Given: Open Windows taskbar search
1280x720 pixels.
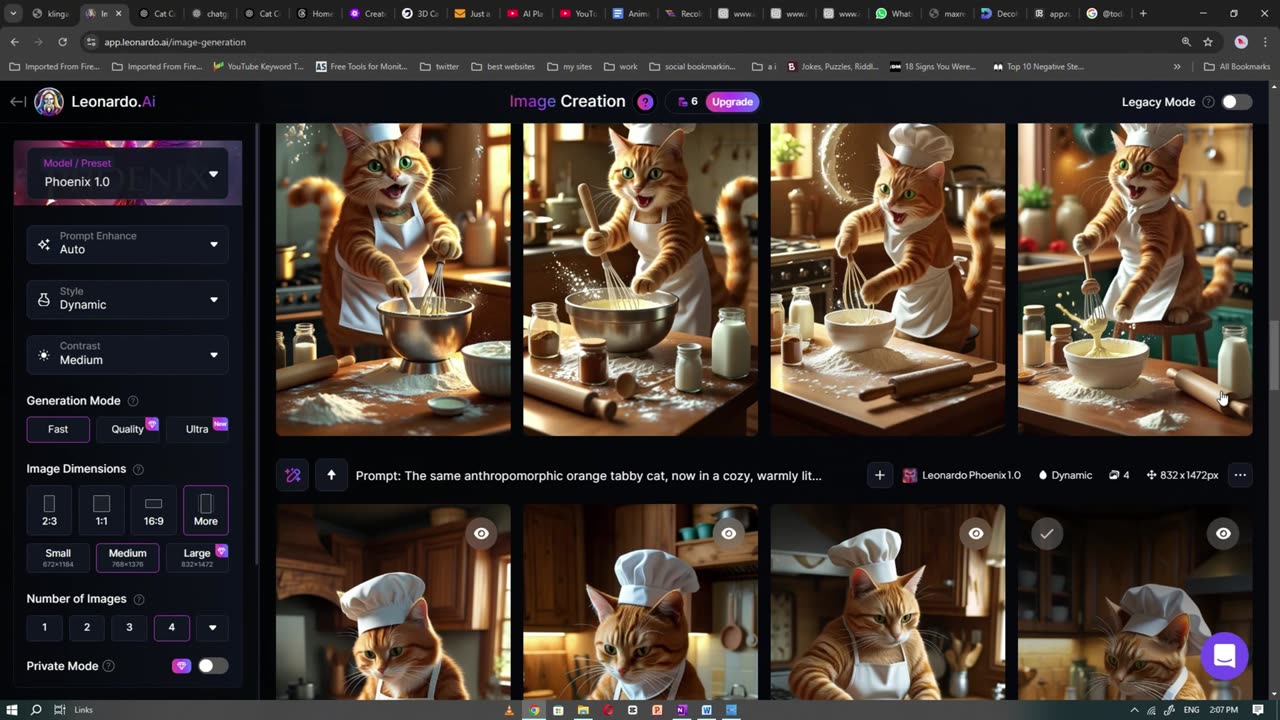Looking at the screenshot, I should pos(36,710).
